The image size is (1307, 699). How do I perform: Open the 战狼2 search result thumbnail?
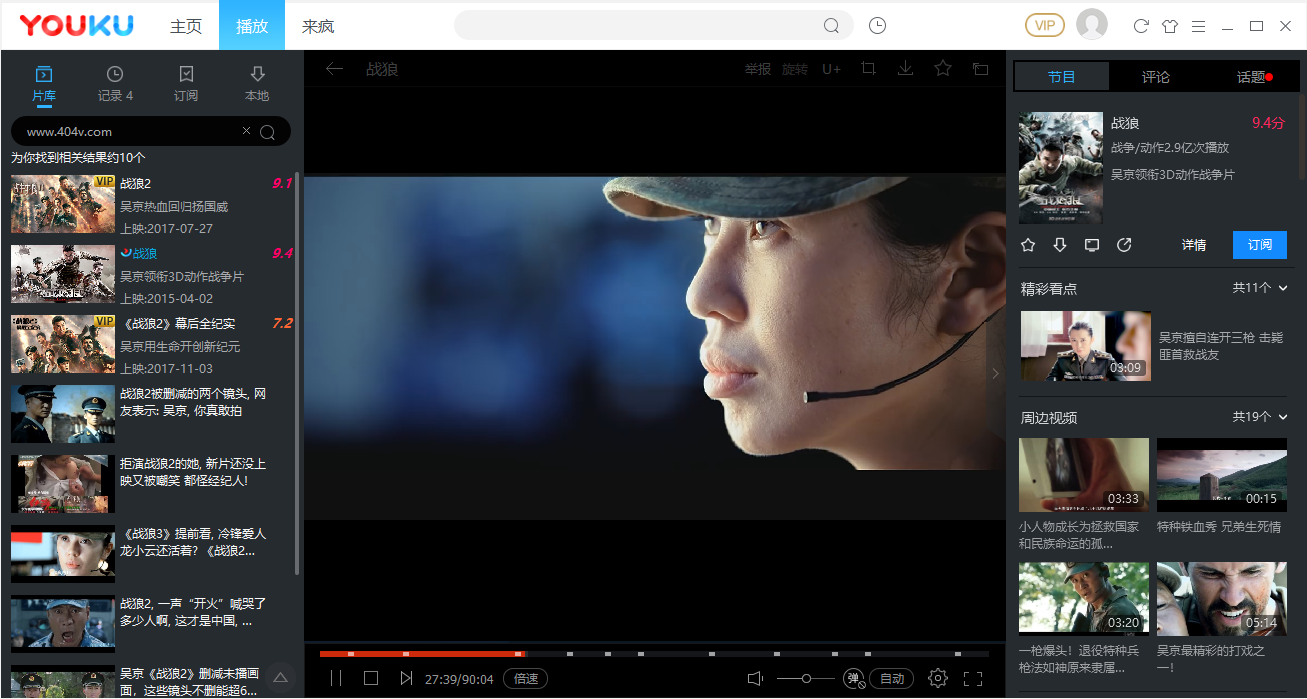point(62,204)
